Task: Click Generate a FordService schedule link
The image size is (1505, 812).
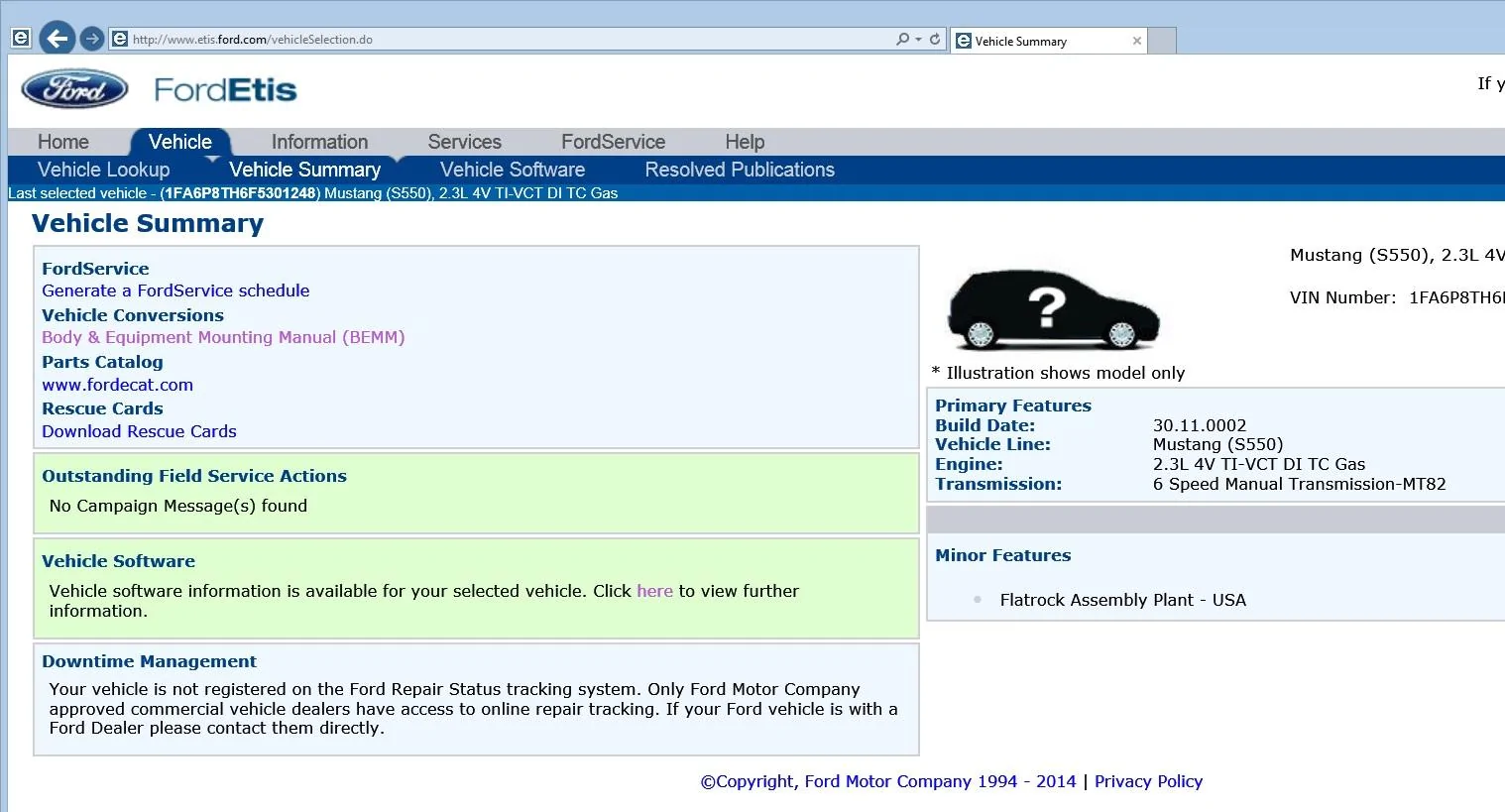Action: 175,290
